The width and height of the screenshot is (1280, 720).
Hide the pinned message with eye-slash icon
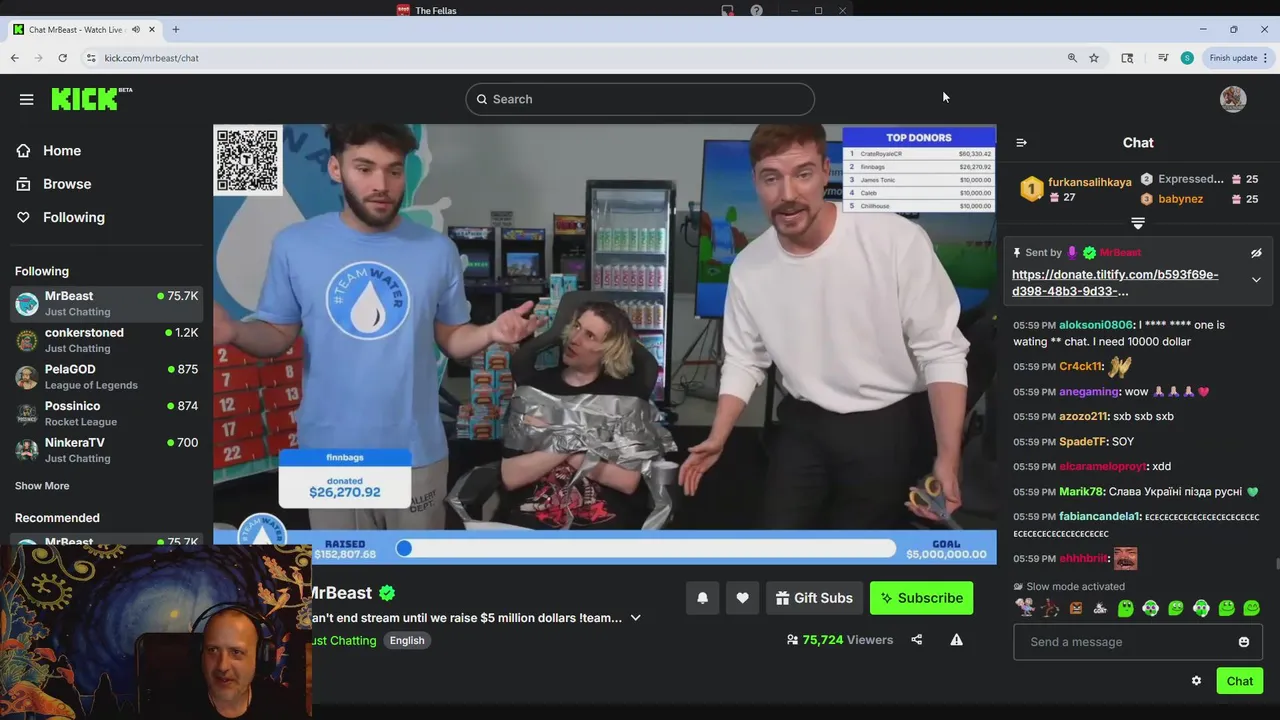1256,253
